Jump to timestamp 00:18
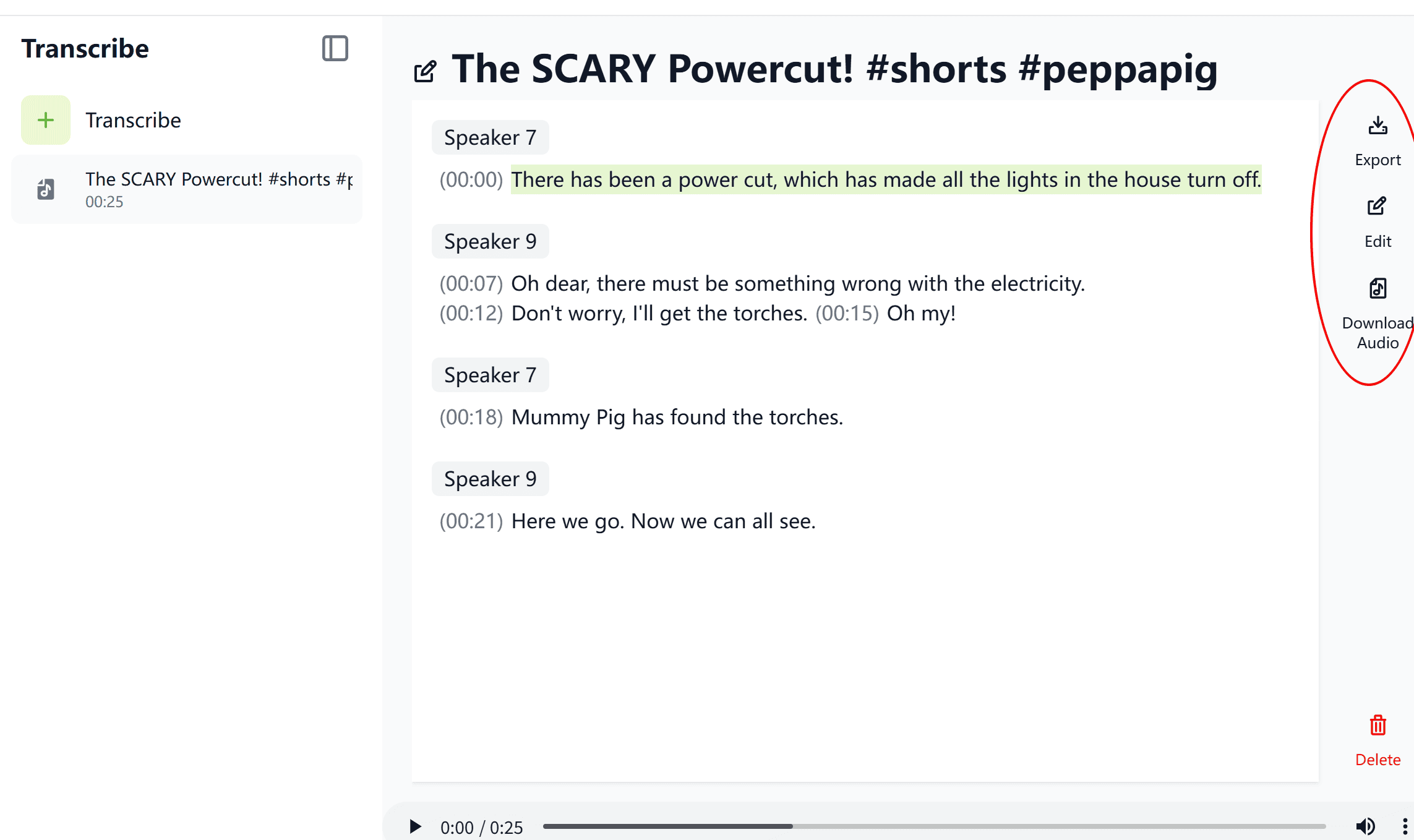Image resolution: width=1414 pixels, height=840 pixels. click(471, 418)
